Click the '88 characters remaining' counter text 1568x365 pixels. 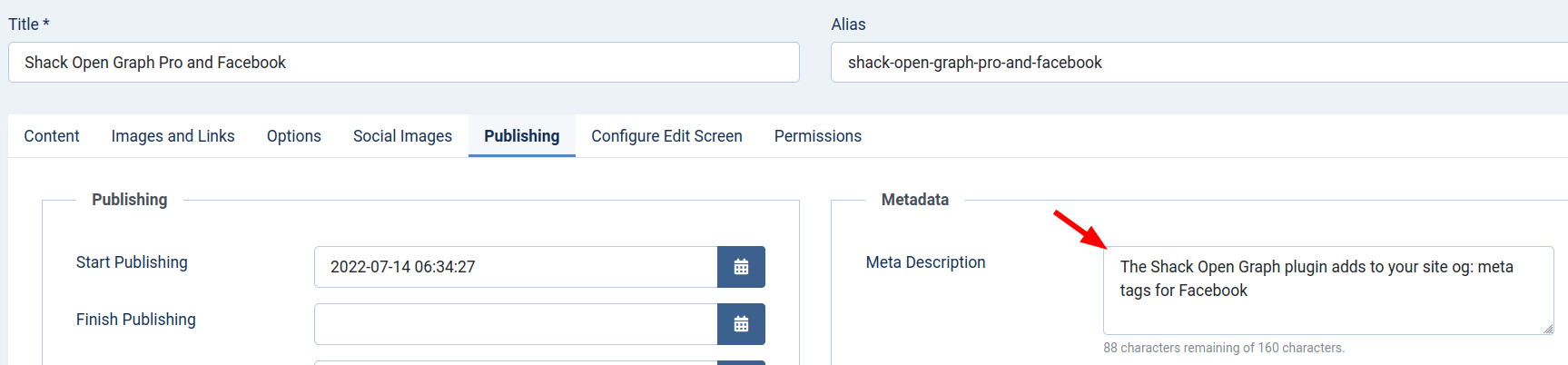pos(1224,348)
